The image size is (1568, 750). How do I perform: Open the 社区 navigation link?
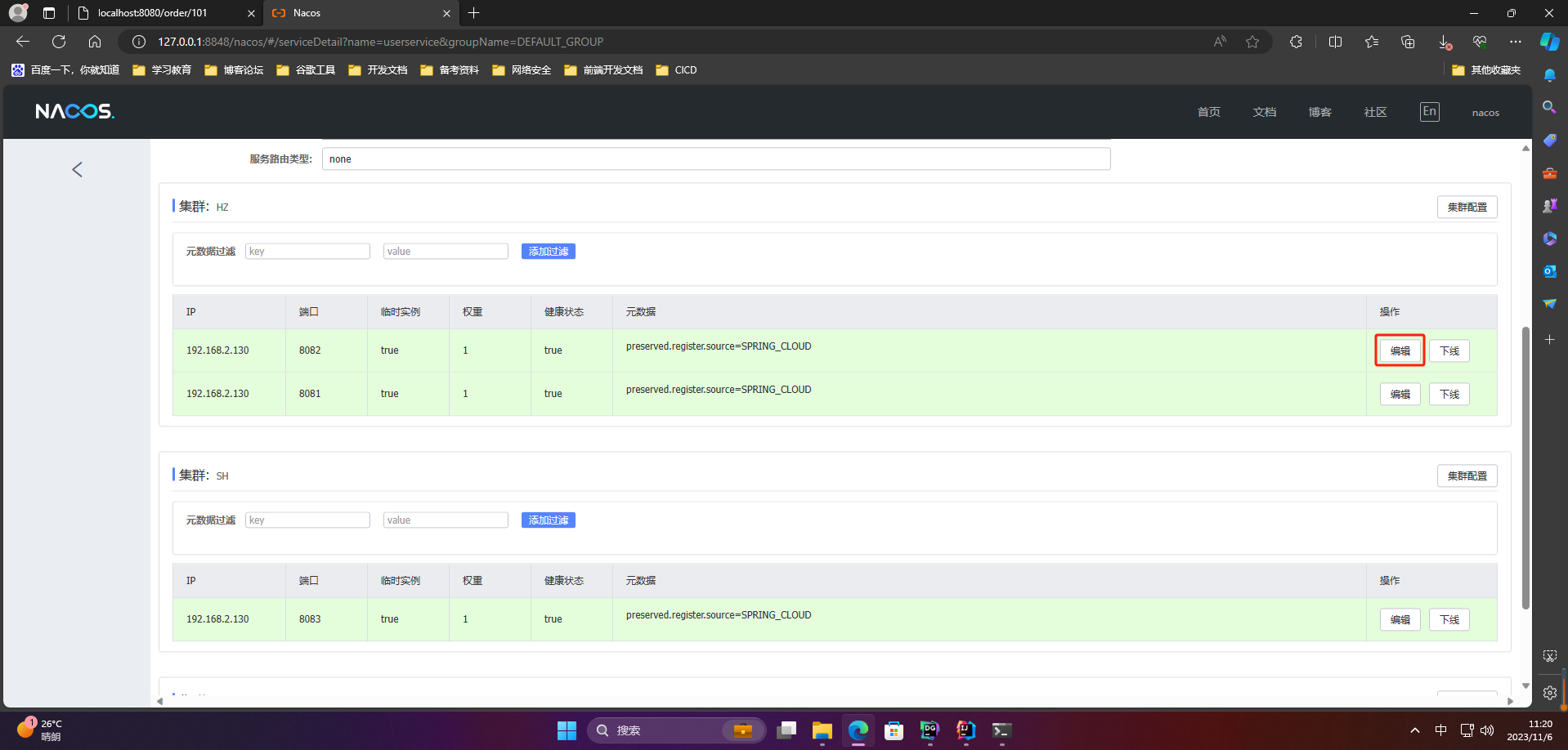click(1375, 112)
